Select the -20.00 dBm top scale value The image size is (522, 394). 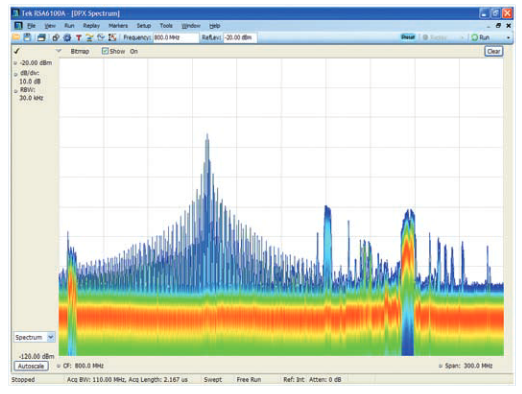(36, 63)
